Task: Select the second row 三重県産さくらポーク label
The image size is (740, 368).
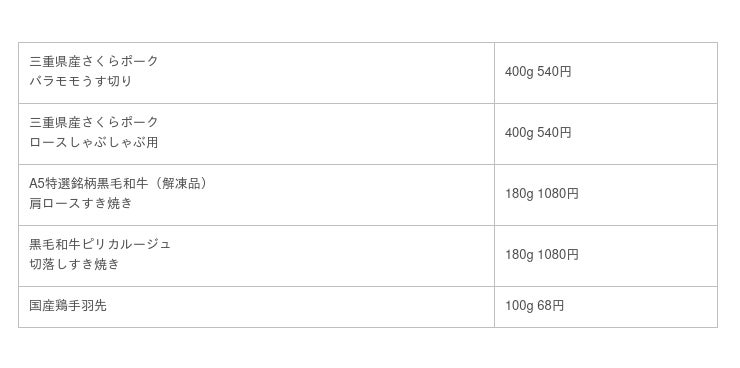Action: tap(94, 122)
